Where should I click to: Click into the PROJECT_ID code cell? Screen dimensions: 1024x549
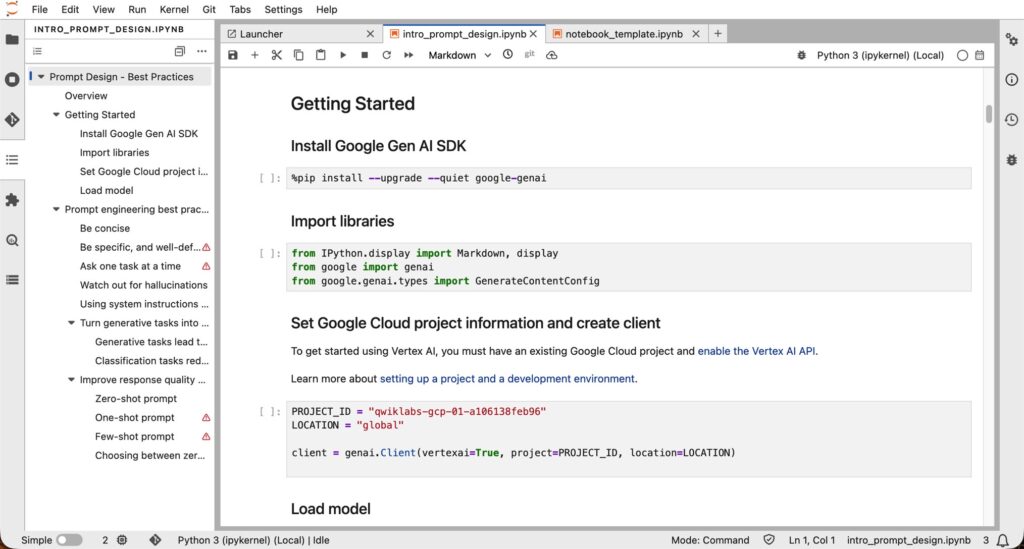(x=628, y=439)
